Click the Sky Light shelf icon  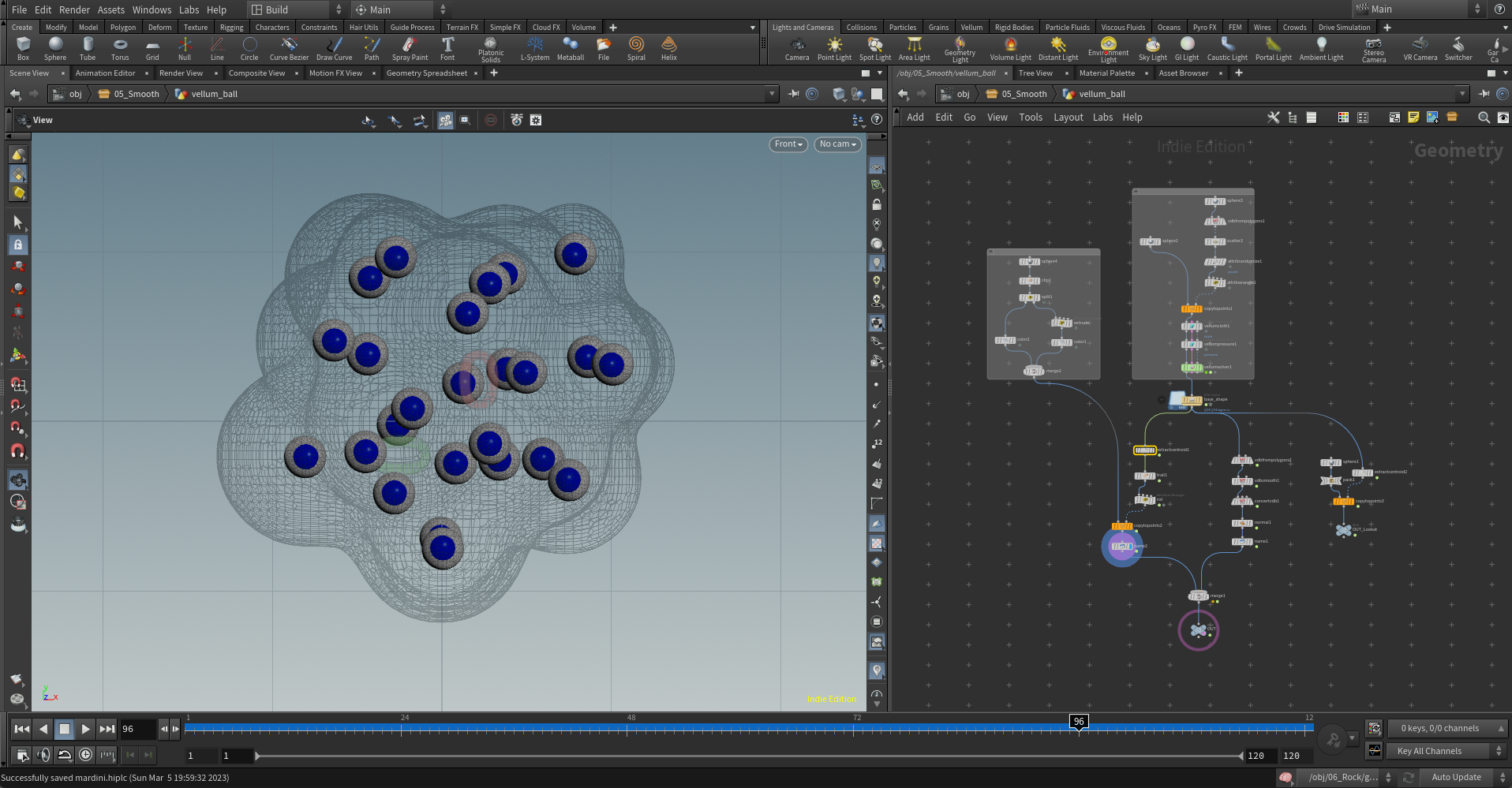coord(1152,48)
